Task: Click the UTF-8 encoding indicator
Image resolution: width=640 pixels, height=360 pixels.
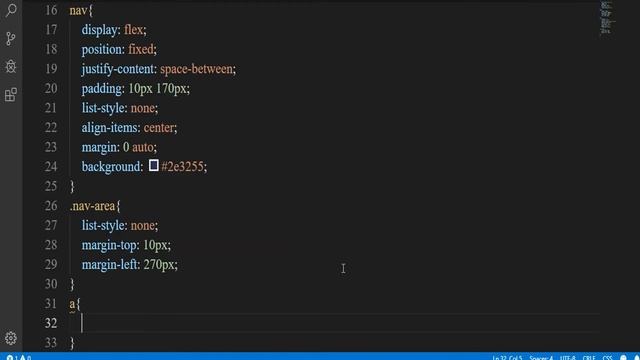Action: click(x=567, y=358)
